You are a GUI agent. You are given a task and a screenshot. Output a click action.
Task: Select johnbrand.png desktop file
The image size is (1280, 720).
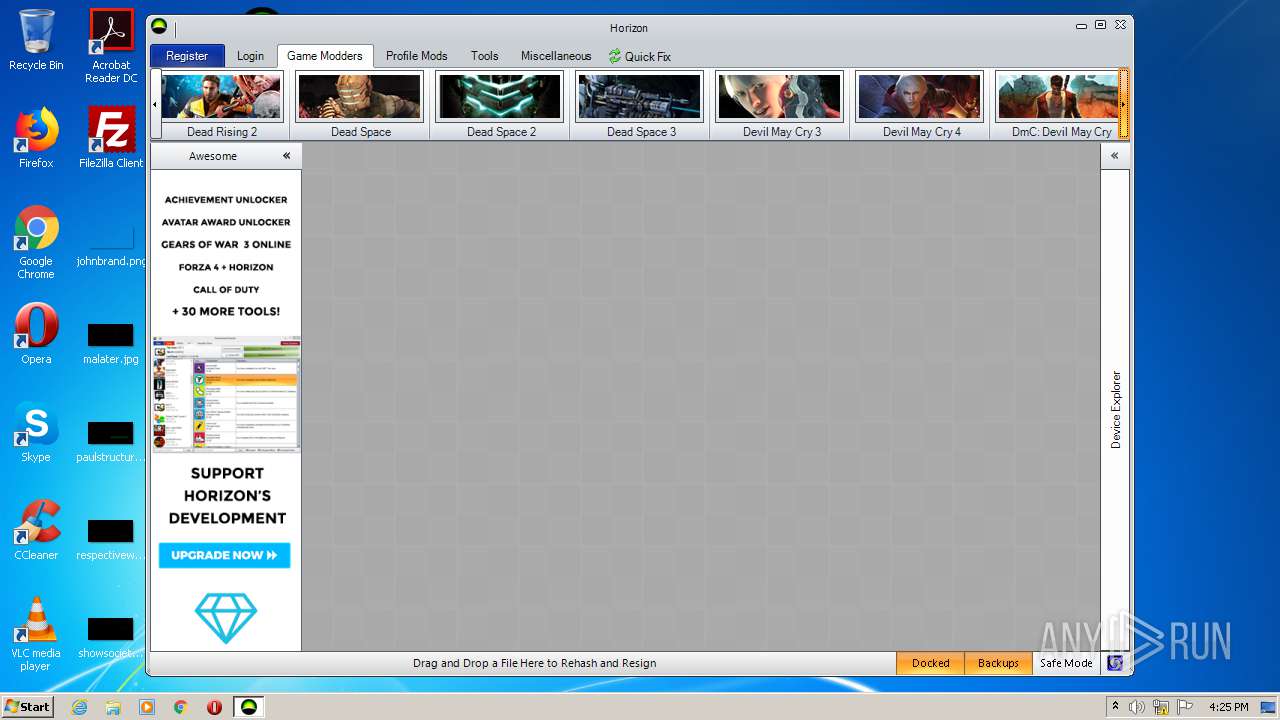pyautogui.click(x=111, y=246)
